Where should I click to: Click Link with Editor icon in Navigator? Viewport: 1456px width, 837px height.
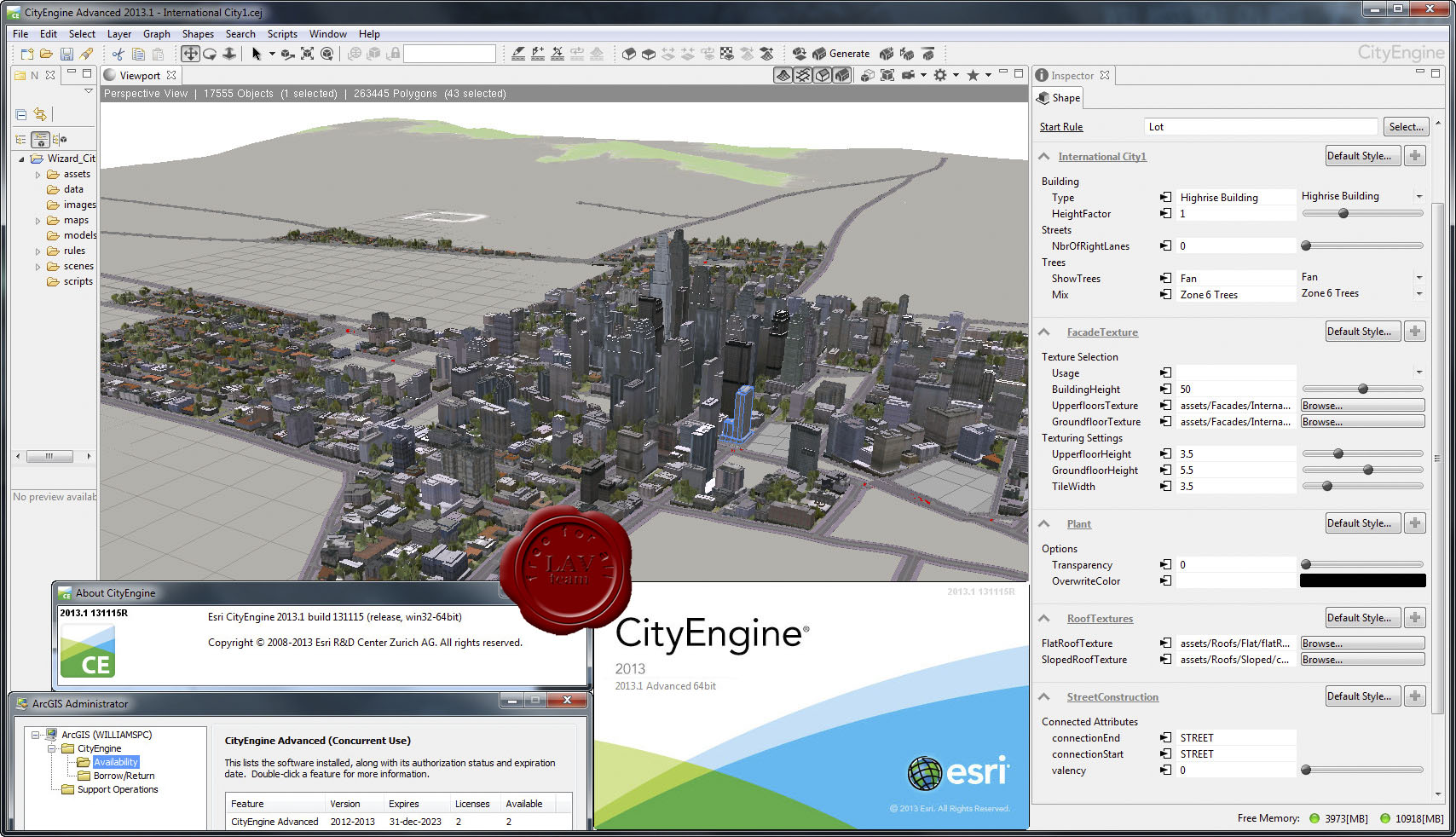point(40,114)
